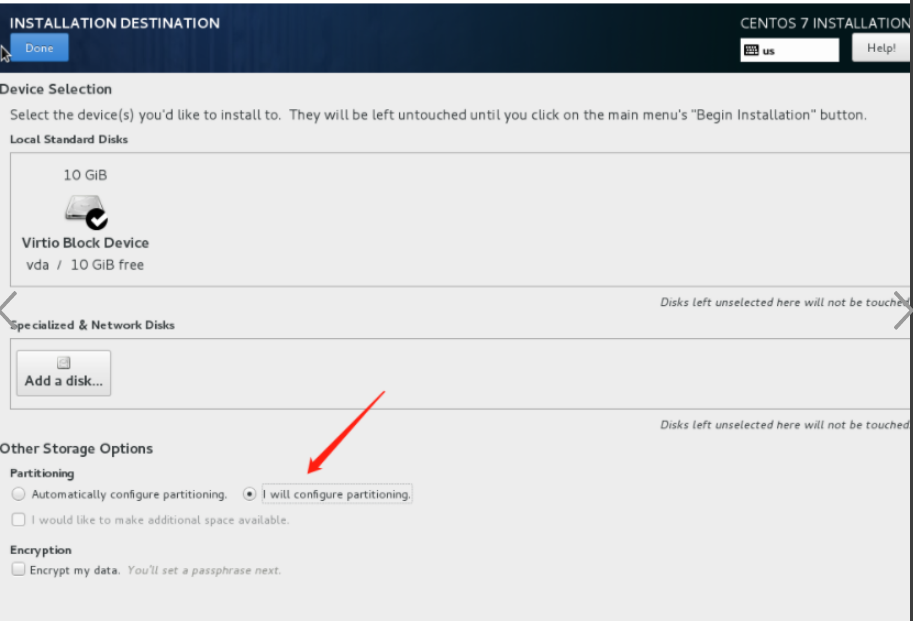Click INSTALLATION DESTINATION title
913x621 pixels.
point(115,23)
